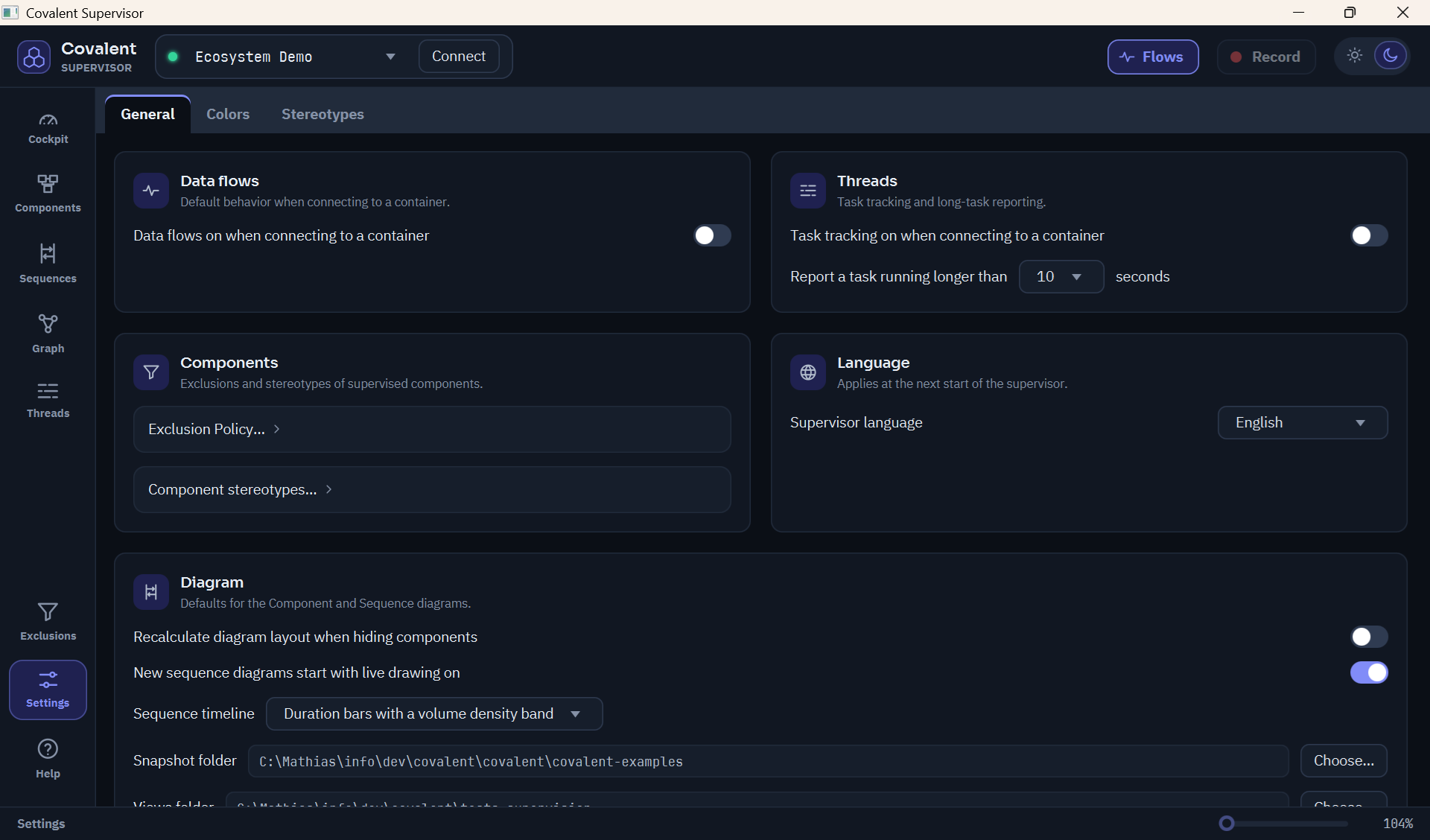The image size is (1430, 840).
Task: Open the Graph sidebar view
Action: pyautogui.click(x=48, y=334)
